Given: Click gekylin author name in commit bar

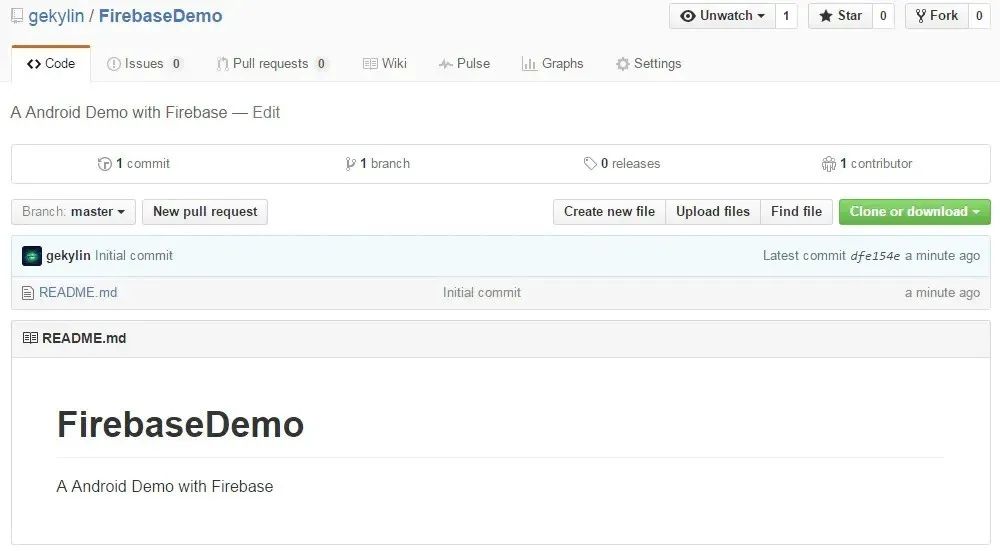Looking at the screenshot, I should [x=68, y=256].
